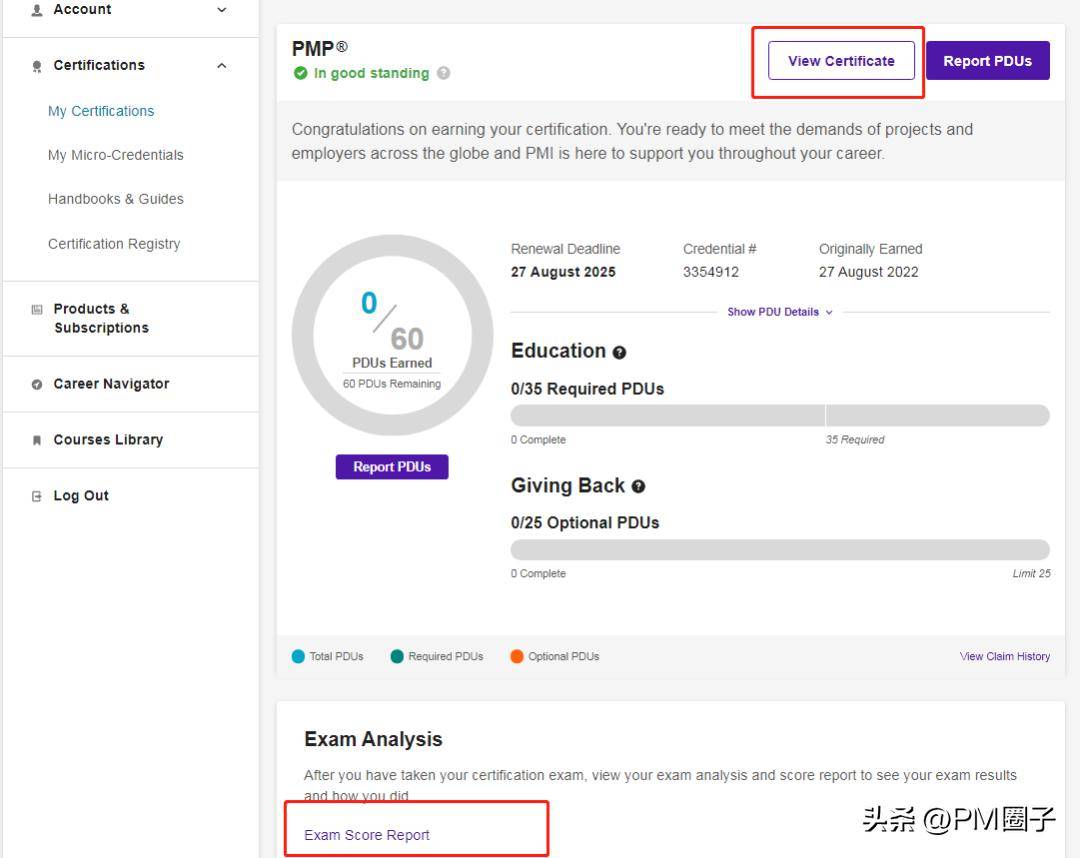Click the 35 Required marker label
The image size is (1080, 858).
pyautogui.click(x=855, y=439)
